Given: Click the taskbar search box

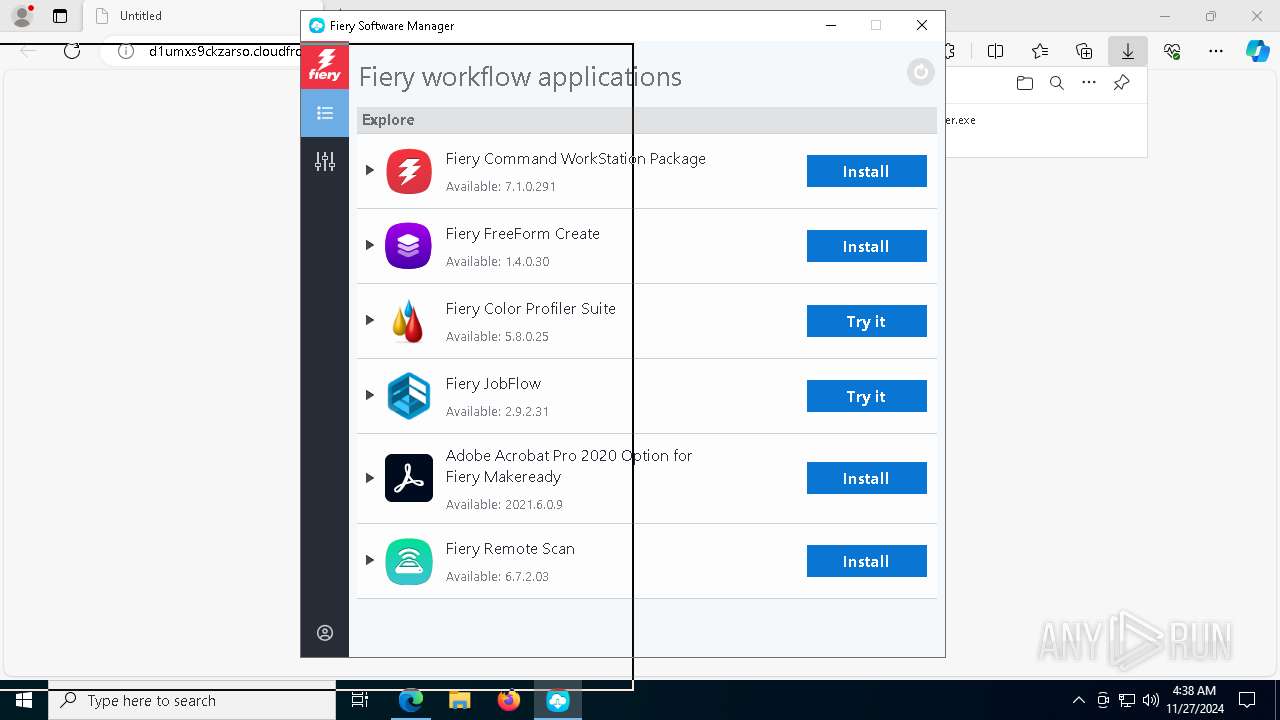Looking at the screenshot, I should pyautogui.click(x=192, y=701).
